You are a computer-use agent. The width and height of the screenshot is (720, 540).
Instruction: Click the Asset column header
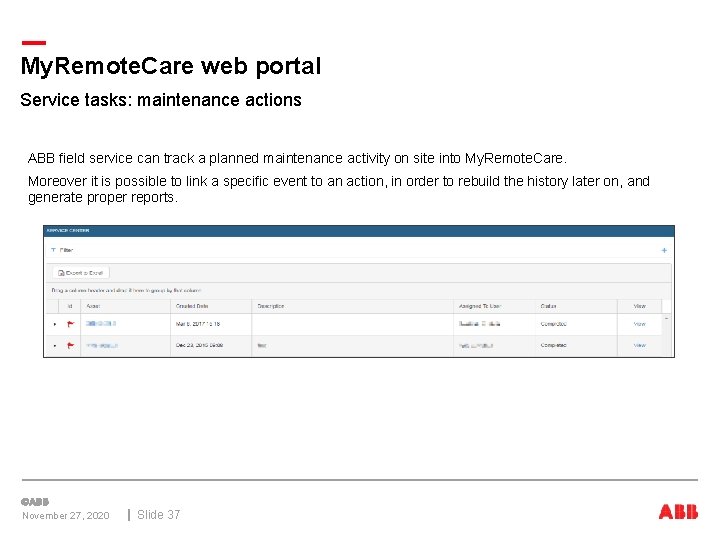[x=93, y=306]
